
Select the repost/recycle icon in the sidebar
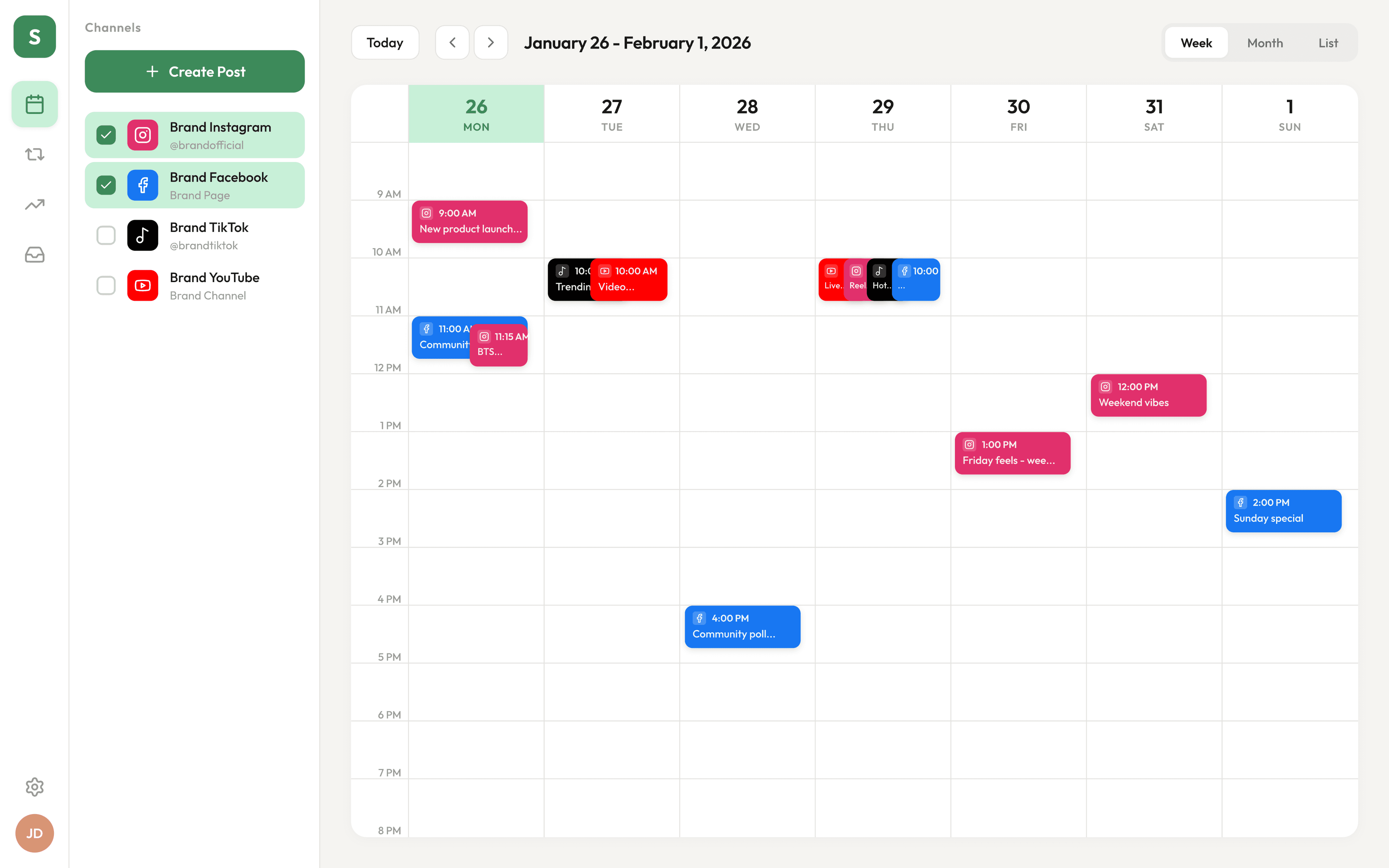coord(34,154)
